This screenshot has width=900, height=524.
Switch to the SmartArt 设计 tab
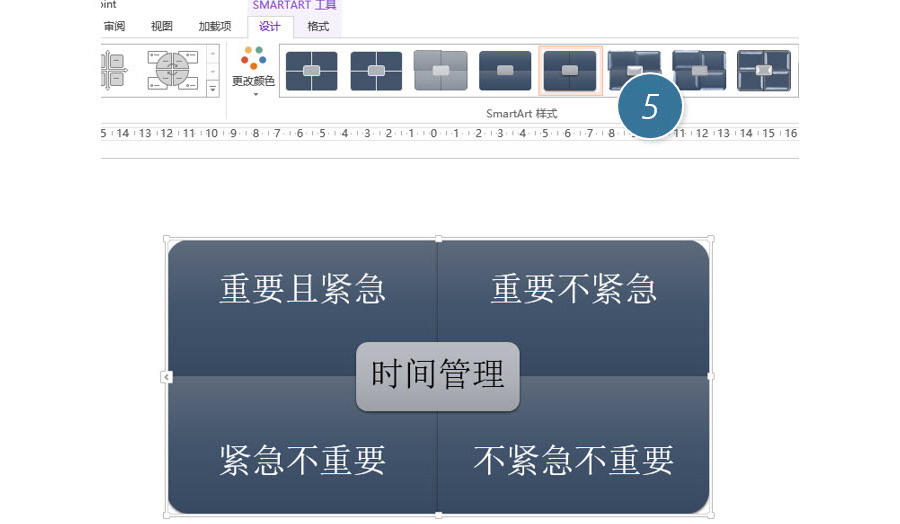coord(270,26)
